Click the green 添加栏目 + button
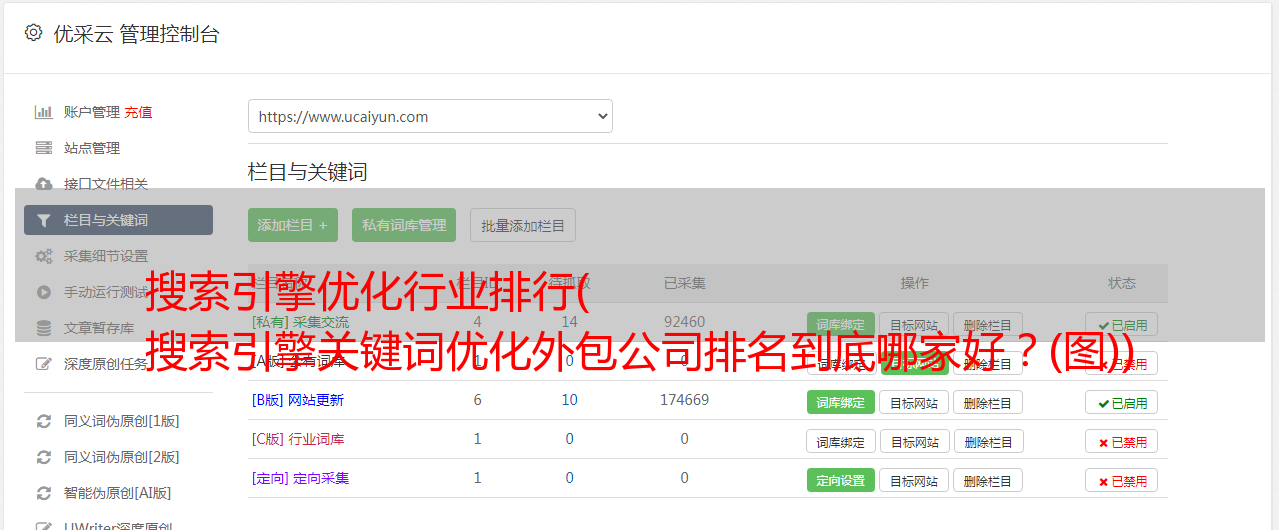The image size is (1279, 530). pyautogui.click(x=293, y=225)
